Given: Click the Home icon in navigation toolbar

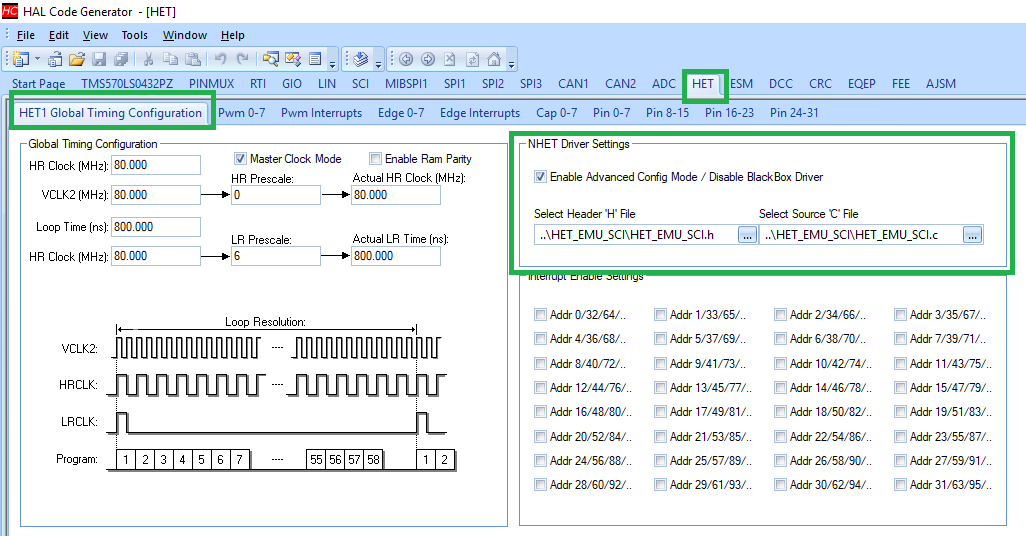Looking at the screenshot, I should (493, 60).
